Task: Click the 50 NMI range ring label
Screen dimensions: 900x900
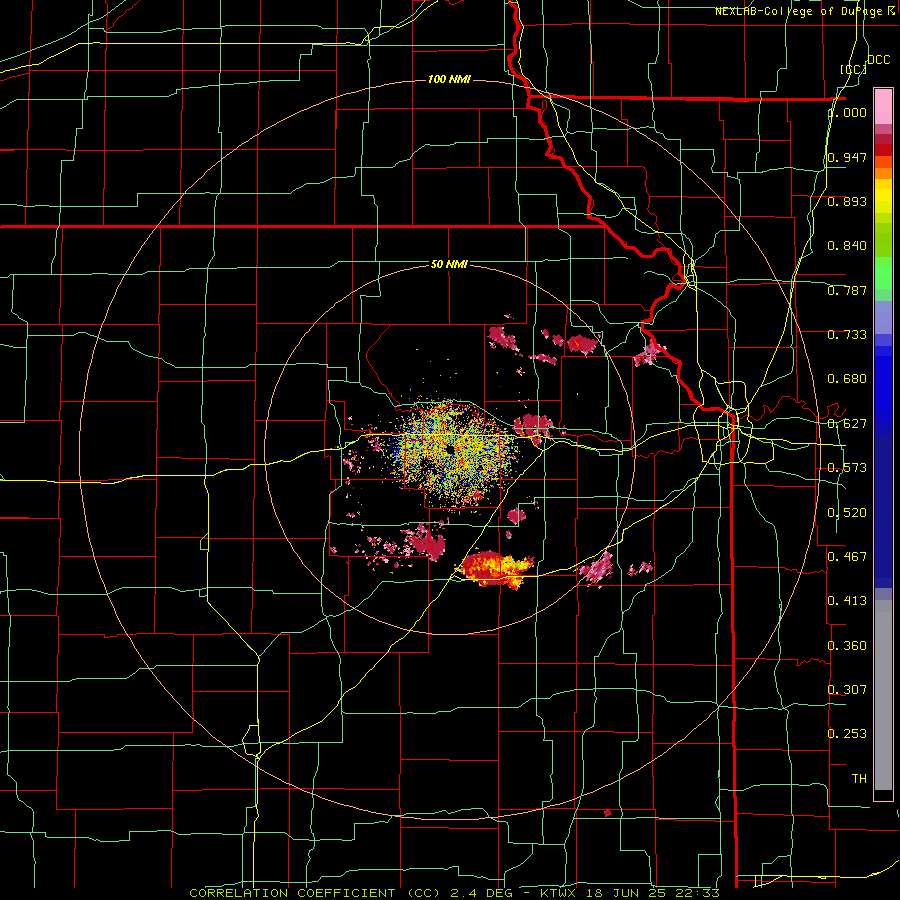Action: click(x=449, y=265)
